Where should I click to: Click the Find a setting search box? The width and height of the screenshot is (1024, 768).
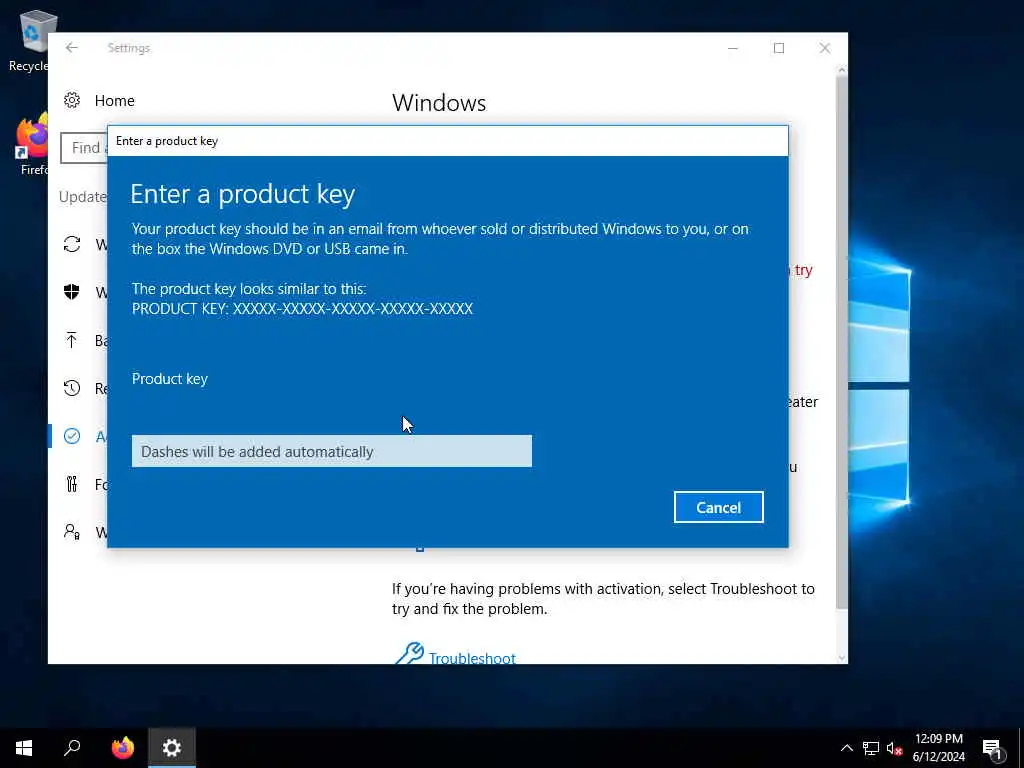coord(84,148)
